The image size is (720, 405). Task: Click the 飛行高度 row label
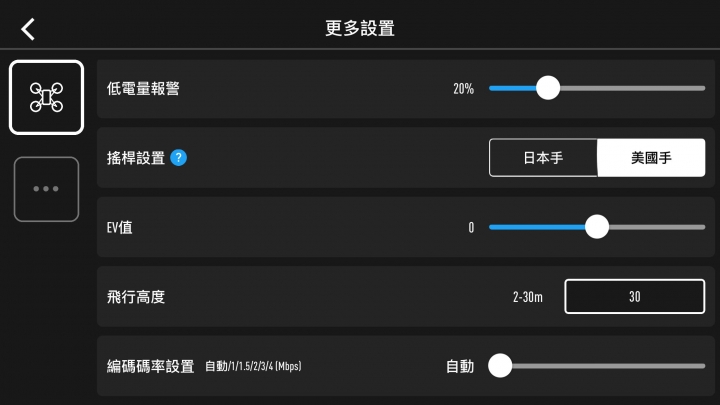(x=136, y=297)
